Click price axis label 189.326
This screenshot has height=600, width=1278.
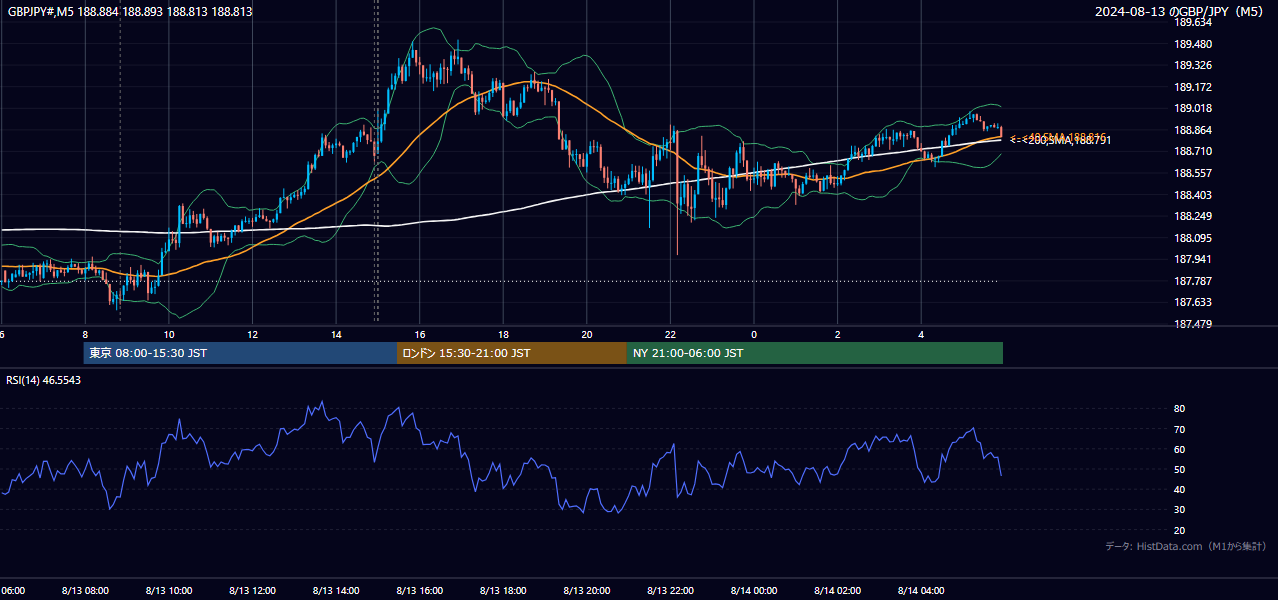[x=1192, y=65]
